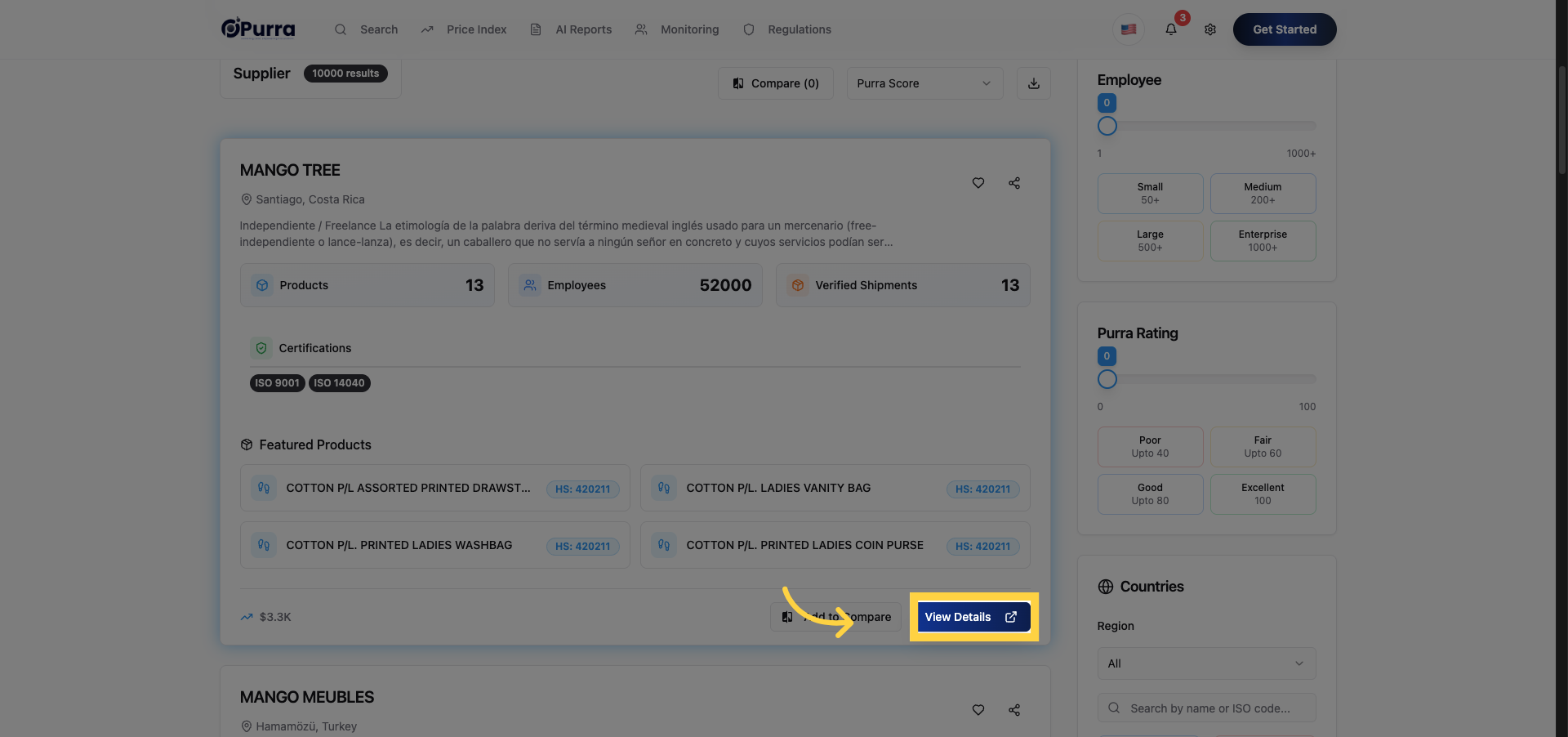Viewport: 1568px width, 737px height.
Task: Click the page vertical scrollbar
Action: point(1561,121)
